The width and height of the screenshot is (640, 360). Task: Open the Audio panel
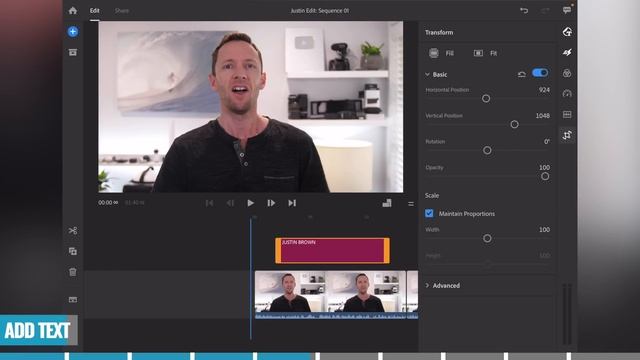tap(567, 114)
